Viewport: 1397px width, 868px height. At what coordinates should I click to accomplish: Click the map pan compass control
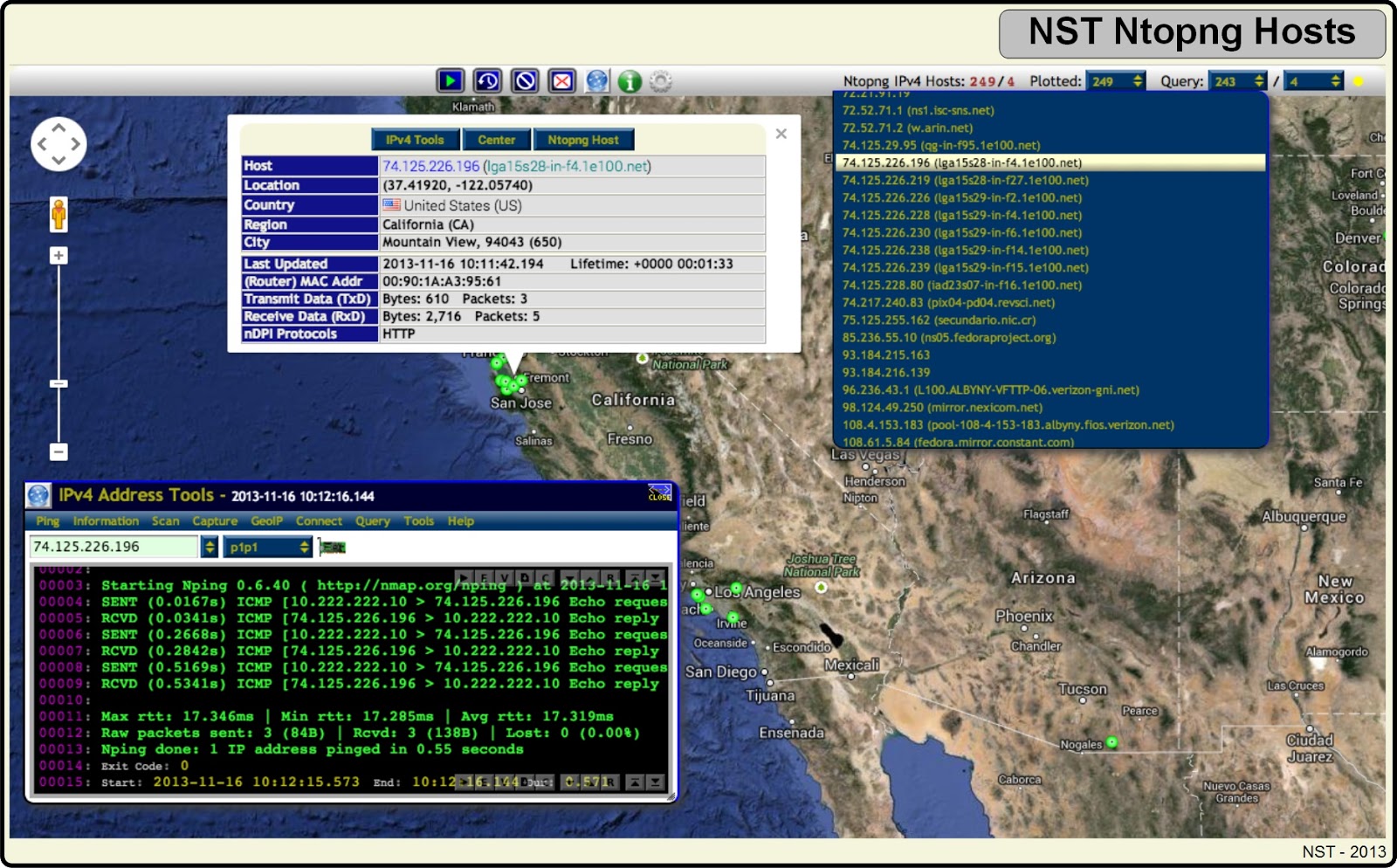tap(58, 142)
